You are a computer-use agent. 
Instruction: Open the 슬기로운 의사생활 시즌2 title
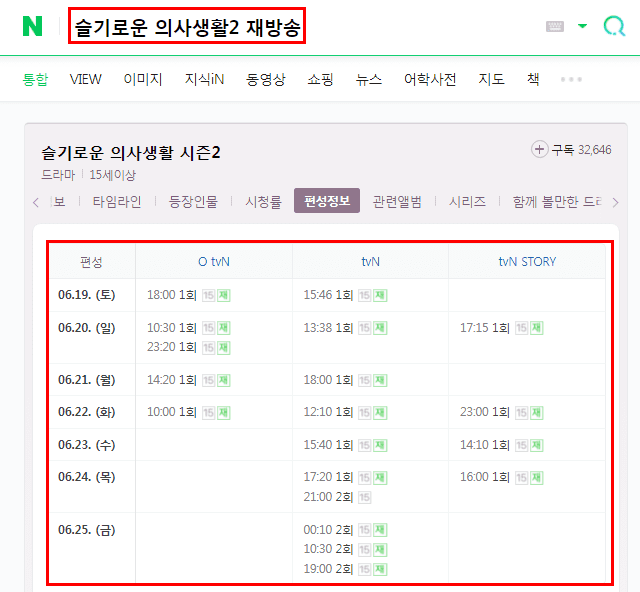pos(131,153)
